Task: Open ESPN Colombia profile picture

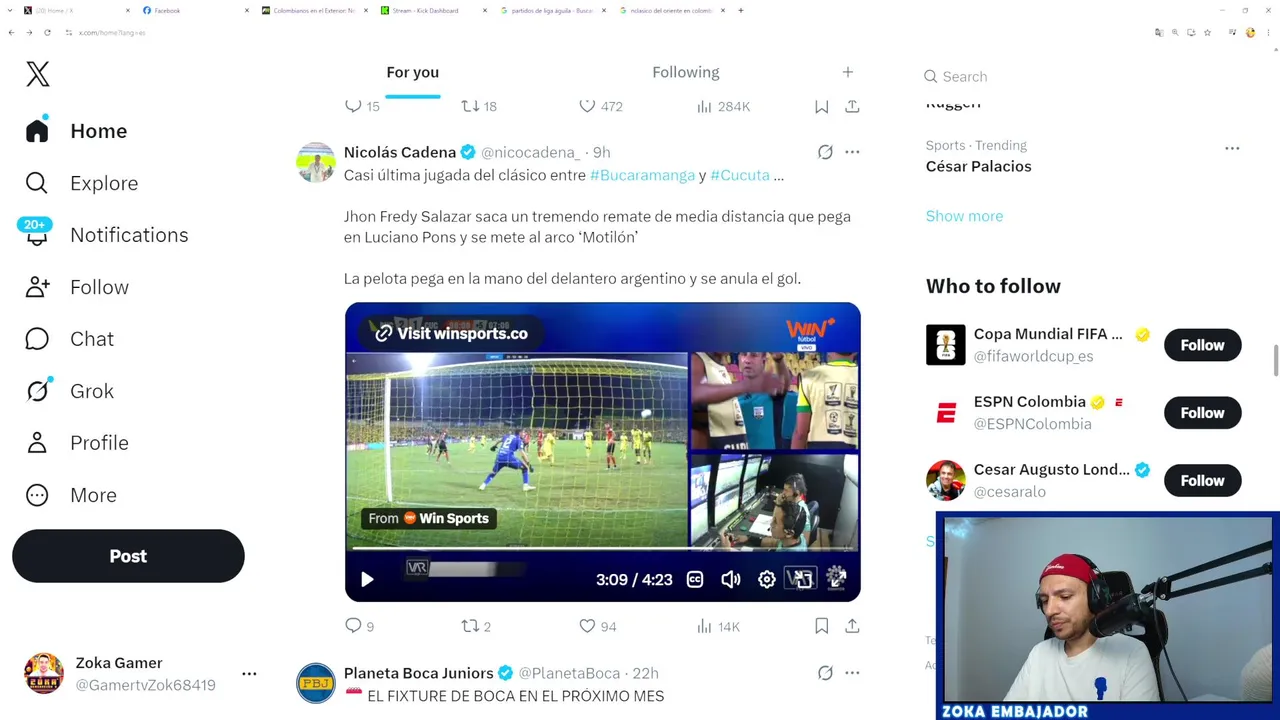Action: pos(945,413)
